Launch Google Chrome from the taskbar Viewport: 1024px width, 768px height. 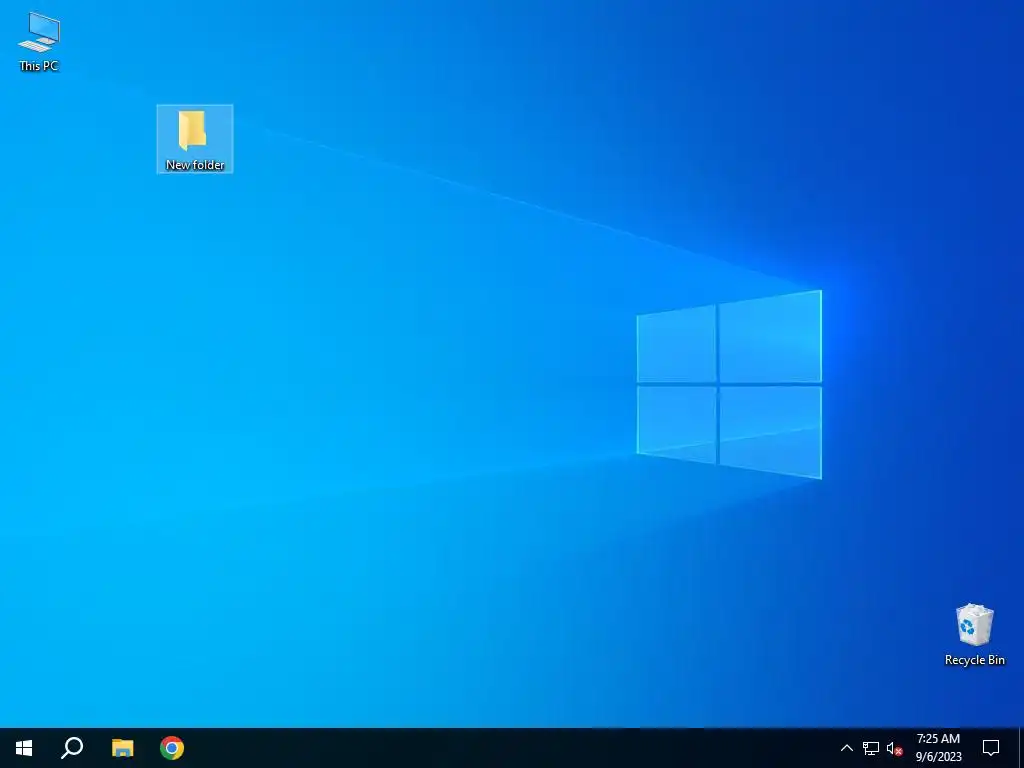[x=172, y=748]
